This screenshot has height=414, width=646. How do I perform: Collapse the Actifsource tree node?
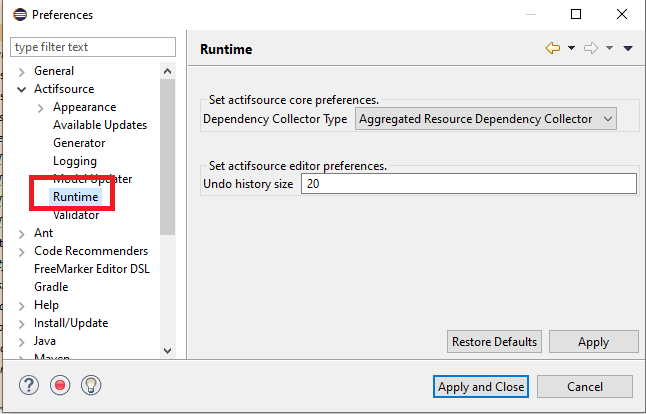(22, 89)
